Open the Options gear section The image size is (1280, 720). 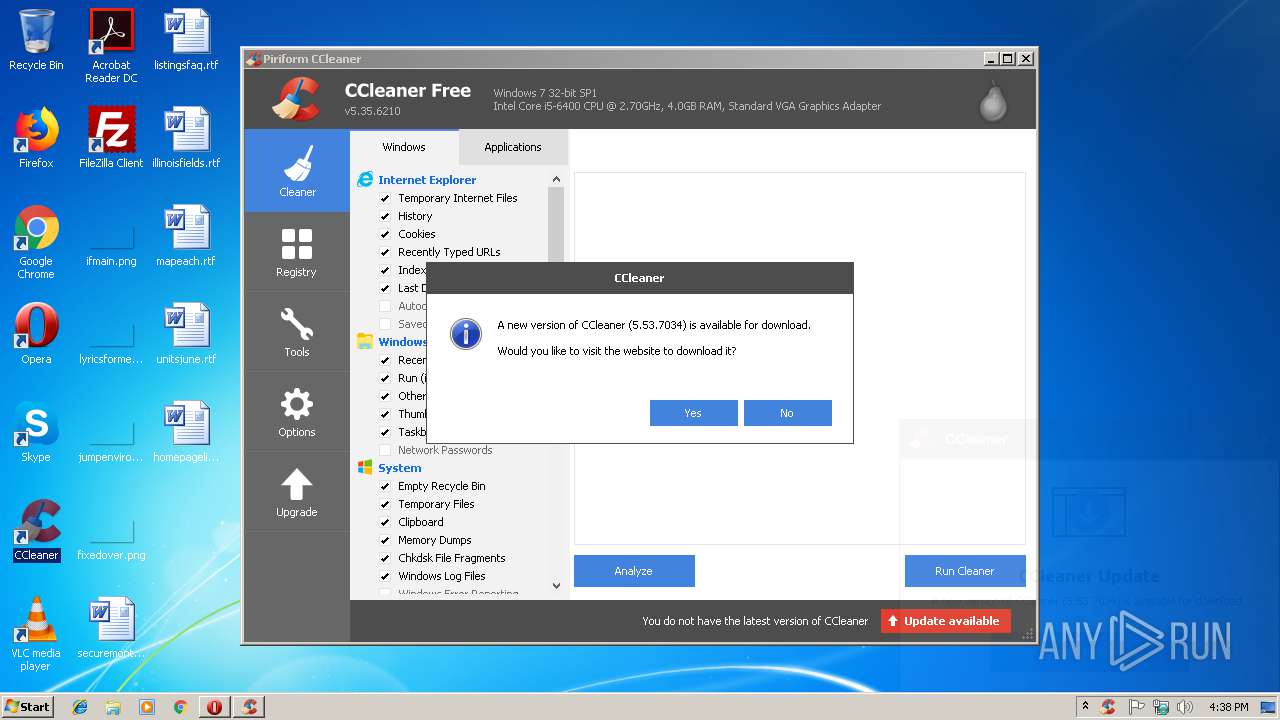297,411
